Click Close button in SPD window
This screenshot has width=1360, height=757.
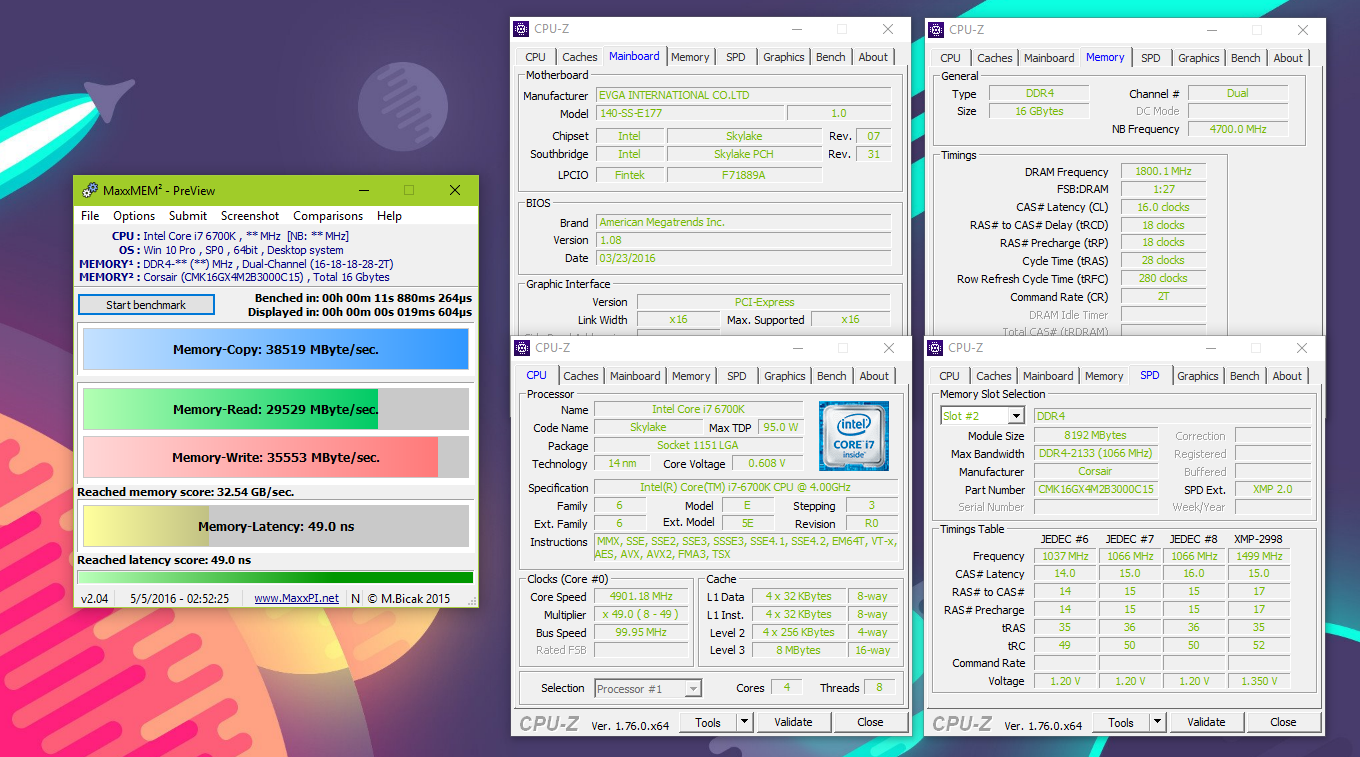(x=1283, y=722)
